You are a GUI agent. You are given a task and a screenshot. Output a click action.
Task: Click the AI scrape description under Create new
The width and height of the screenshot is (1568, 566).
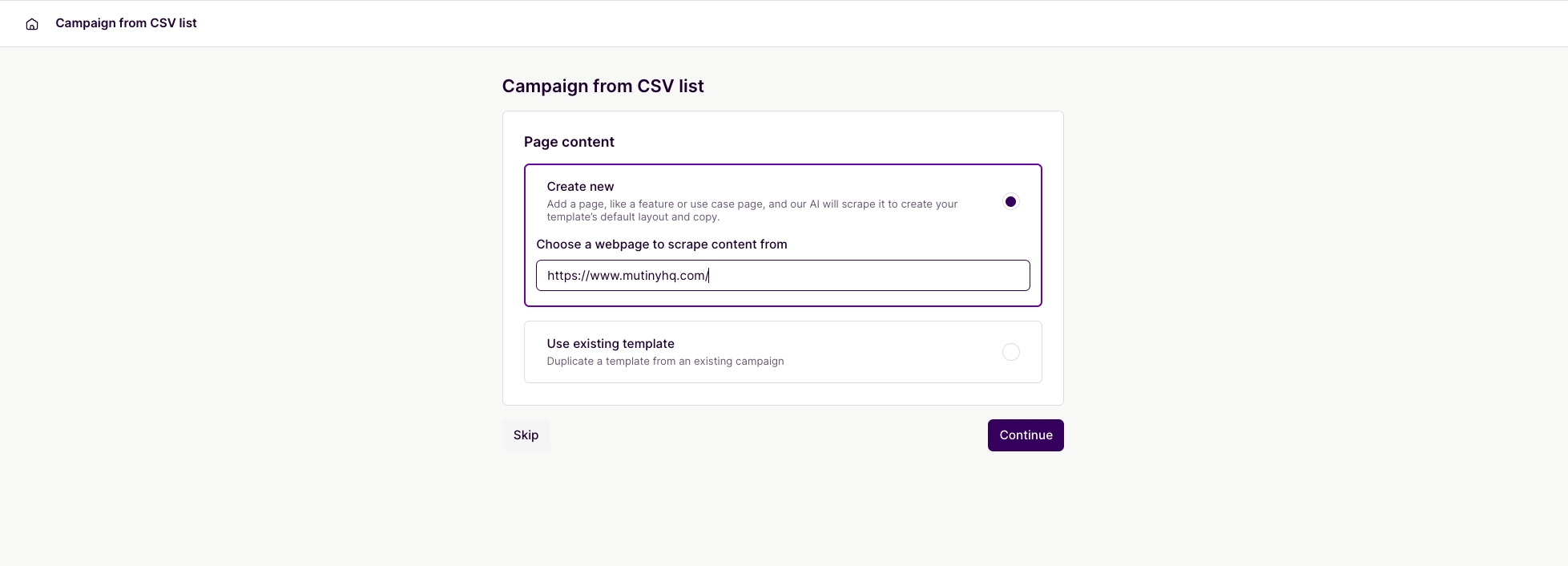tap(752, 211)
